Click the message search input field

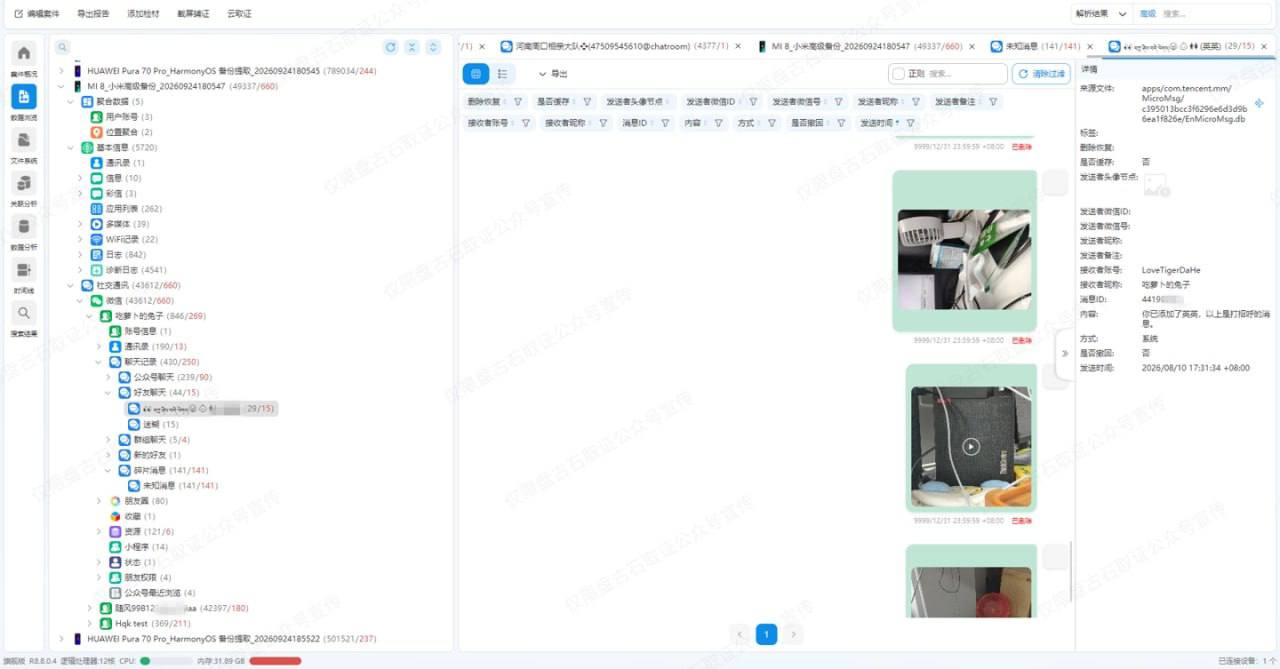(x=965, y=74)
